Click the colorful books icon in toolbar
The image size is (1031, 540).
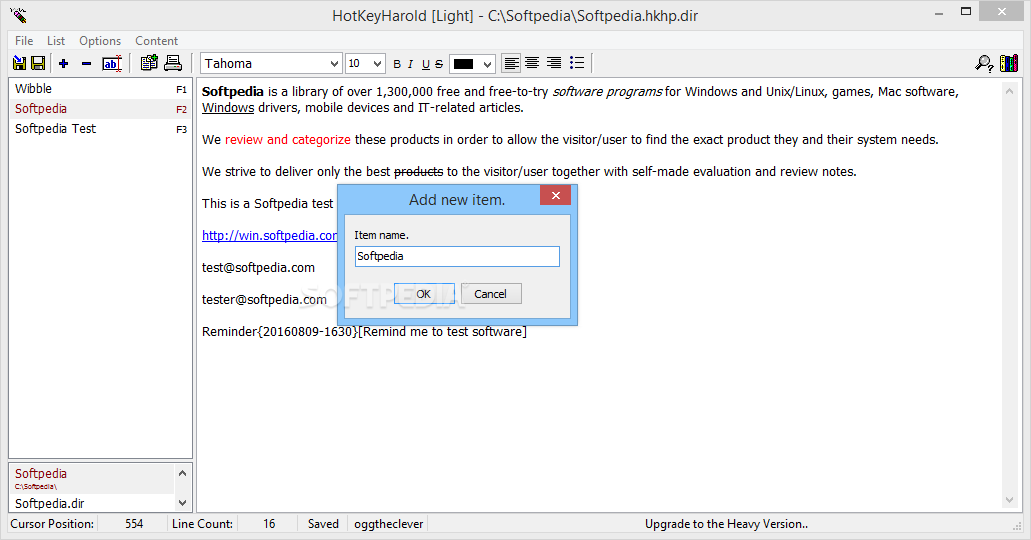coord(1009,63)
